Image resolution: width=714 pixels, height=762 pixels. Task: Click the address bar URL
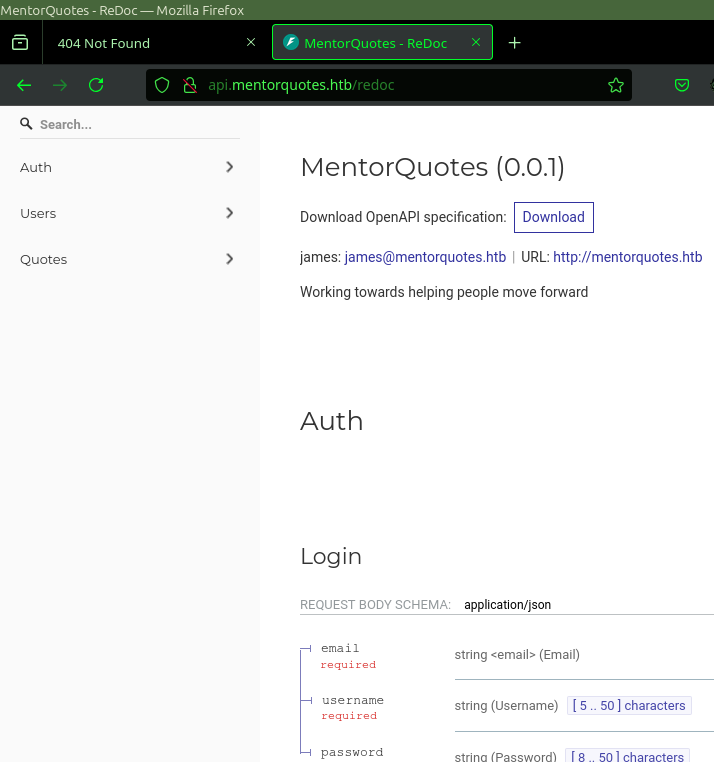click(301, 85)
